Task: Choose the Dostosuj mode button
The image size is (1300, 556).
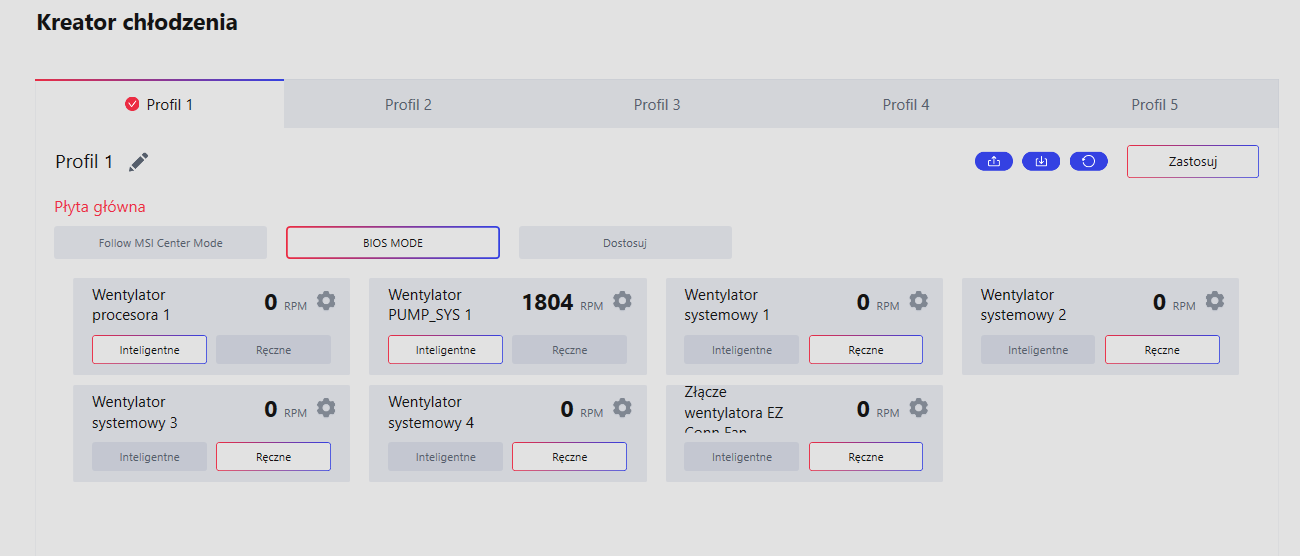Action: tap(625, 243)
